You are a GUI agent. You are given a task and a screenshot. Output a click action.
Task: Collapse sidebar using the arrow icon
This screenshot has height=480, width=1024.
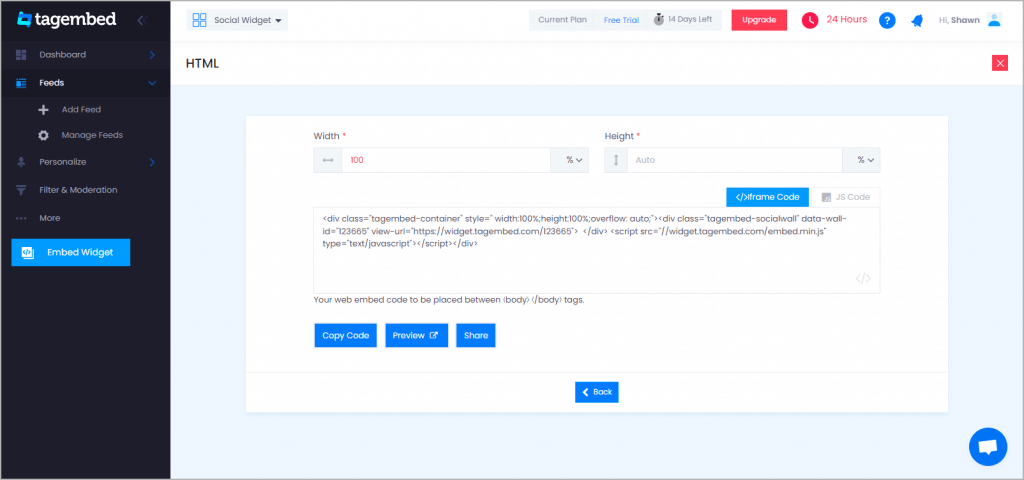pos(141,20)
